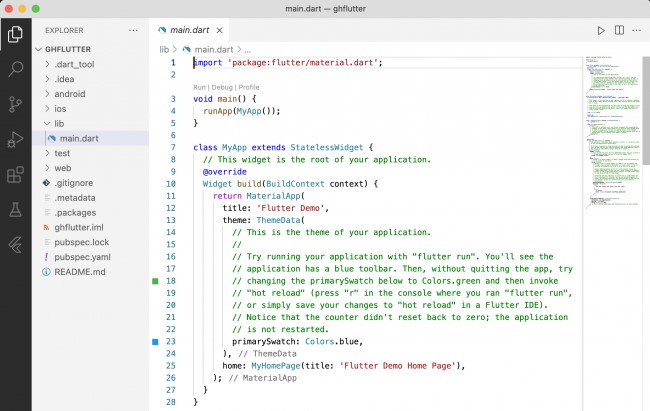Select the main.dart editor tab
Screen dimensions: 650x411
(192, 31)
